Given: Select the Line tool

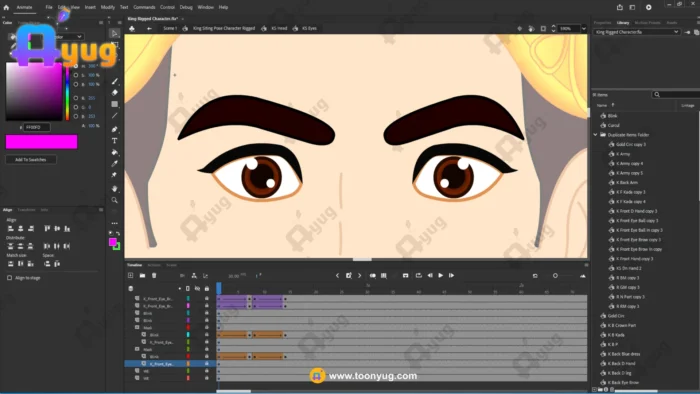Looking at the screenshot, I should [x=115, y=116].
